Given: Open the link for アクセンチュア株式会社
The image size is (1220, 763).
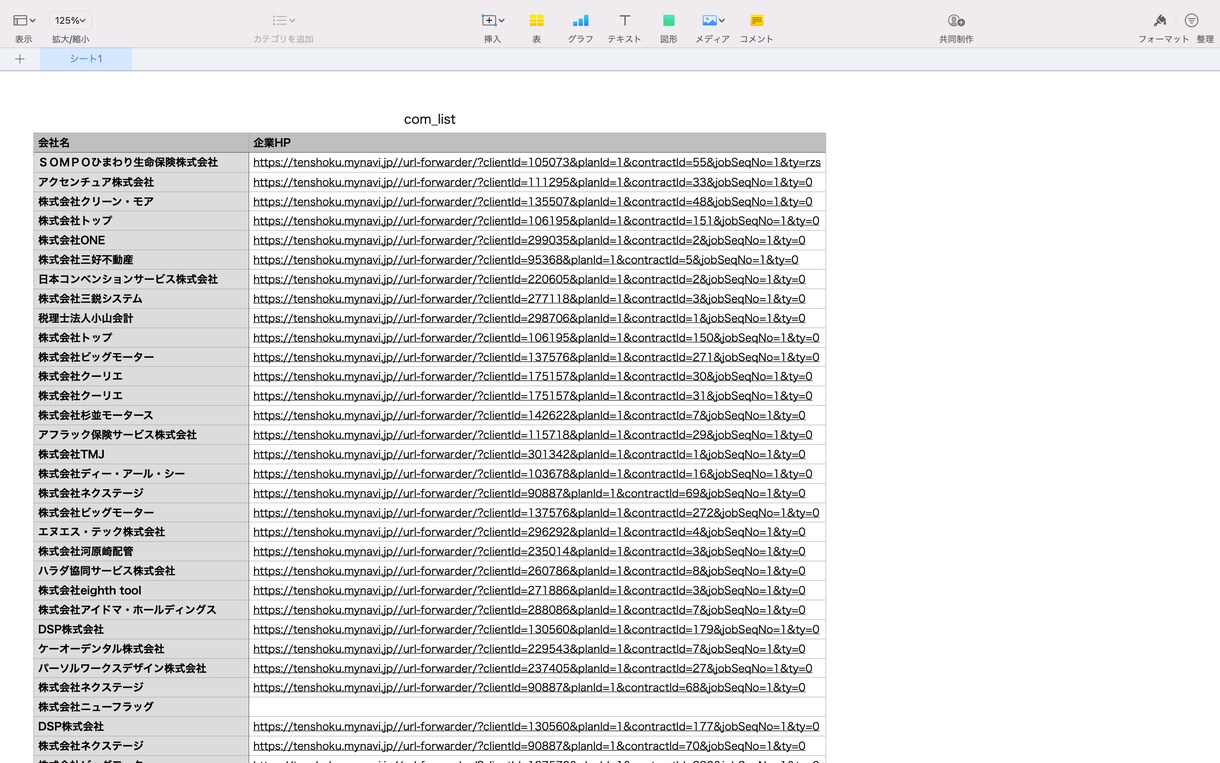Looking at the screenshot, I should (533, 182).
